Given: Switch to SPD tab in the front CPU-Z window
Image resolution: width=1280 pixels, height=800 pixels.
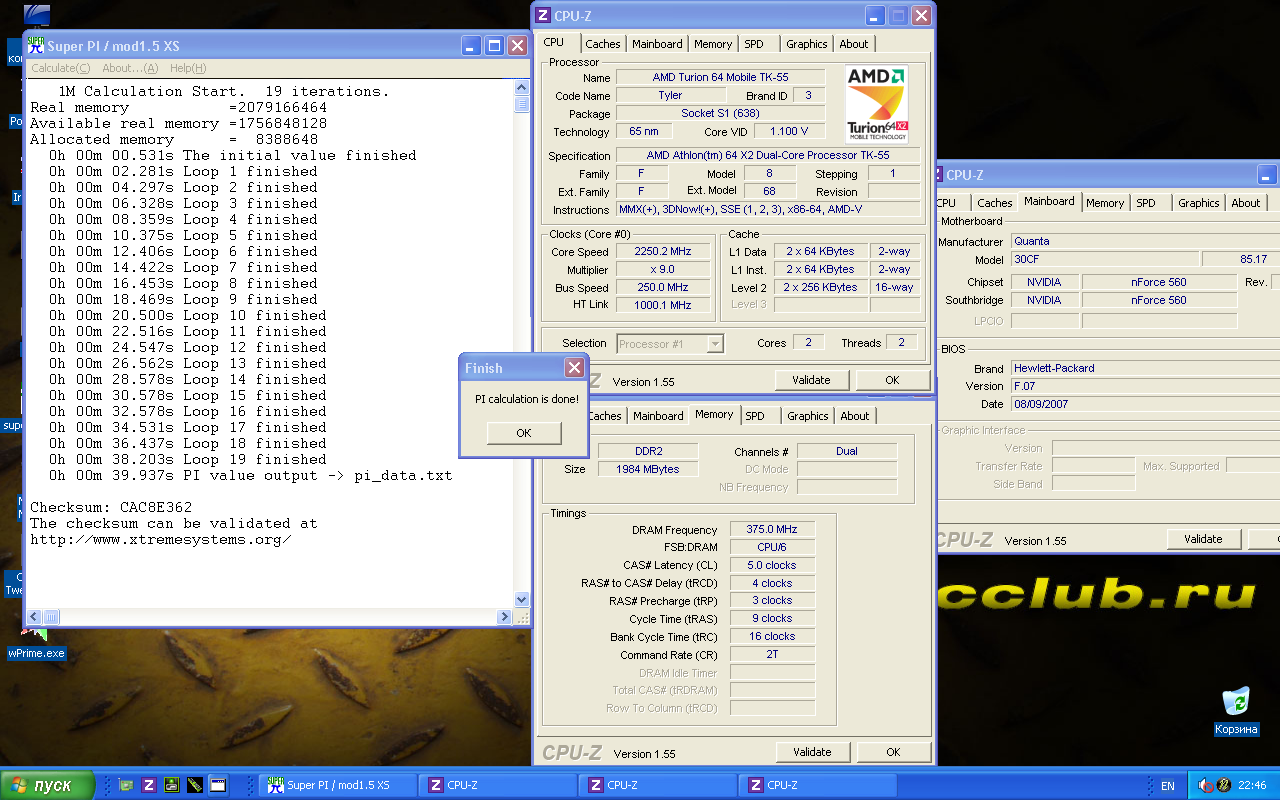Looking at the screenshot, I should pos(754,44).
